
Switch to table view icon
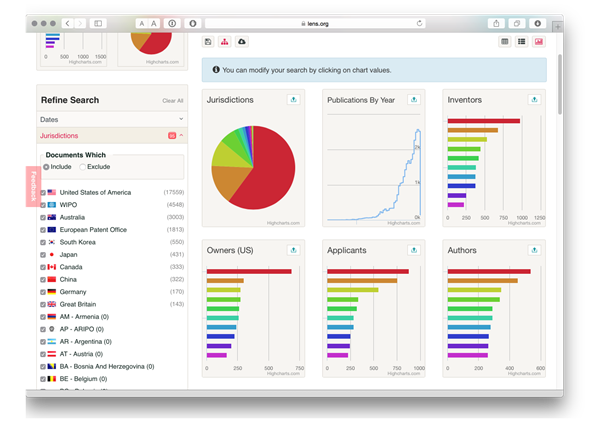(505, 42)
